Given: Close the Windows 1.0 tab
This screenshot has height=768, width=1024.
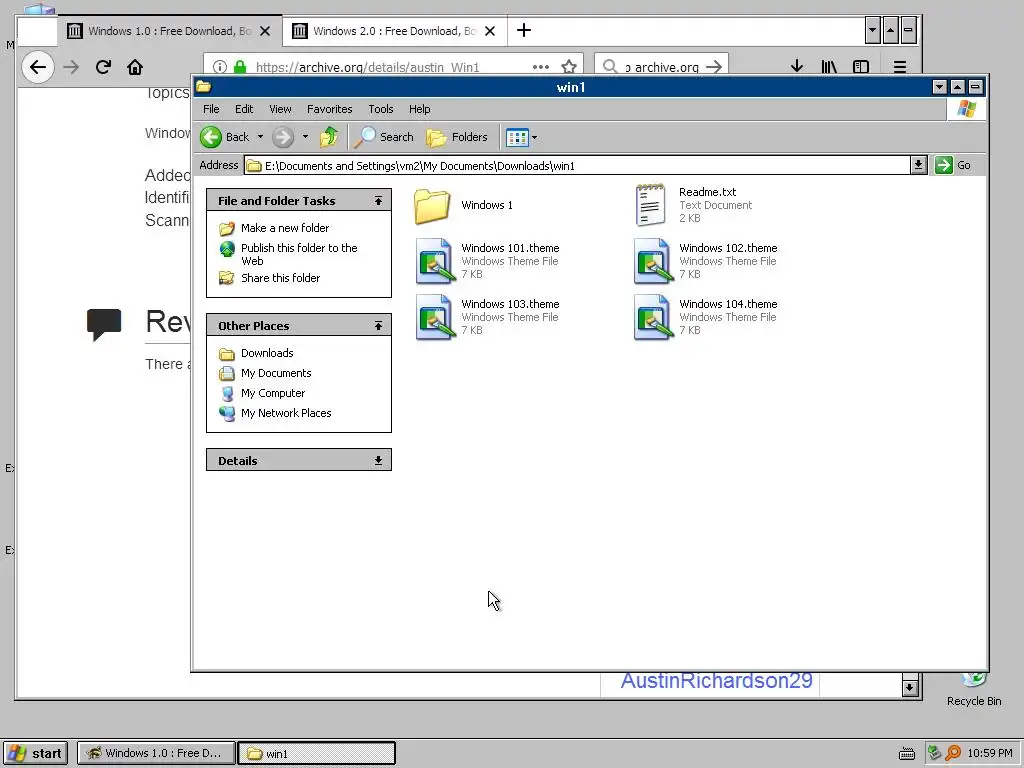Looking at the screenshot, I should click(x=265, y=31).
